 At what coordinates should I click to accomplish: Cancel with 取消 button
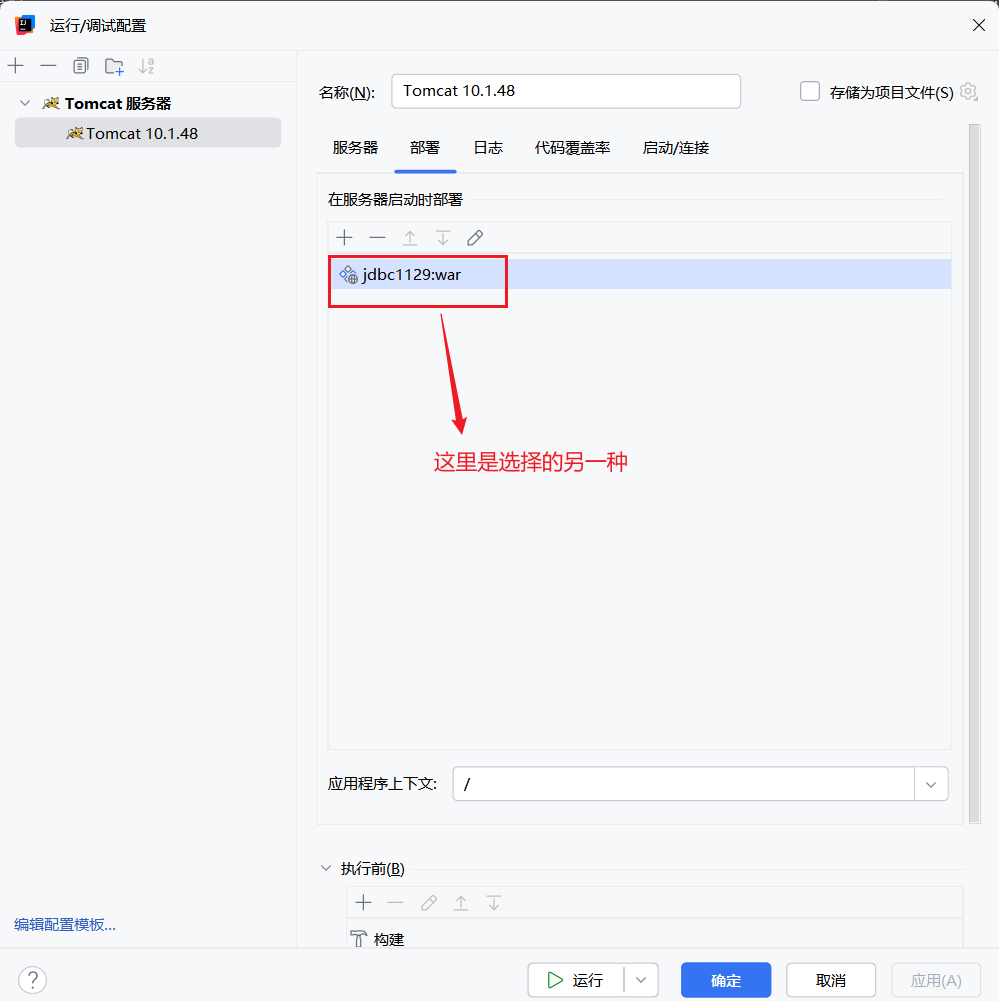coord(830,980)
